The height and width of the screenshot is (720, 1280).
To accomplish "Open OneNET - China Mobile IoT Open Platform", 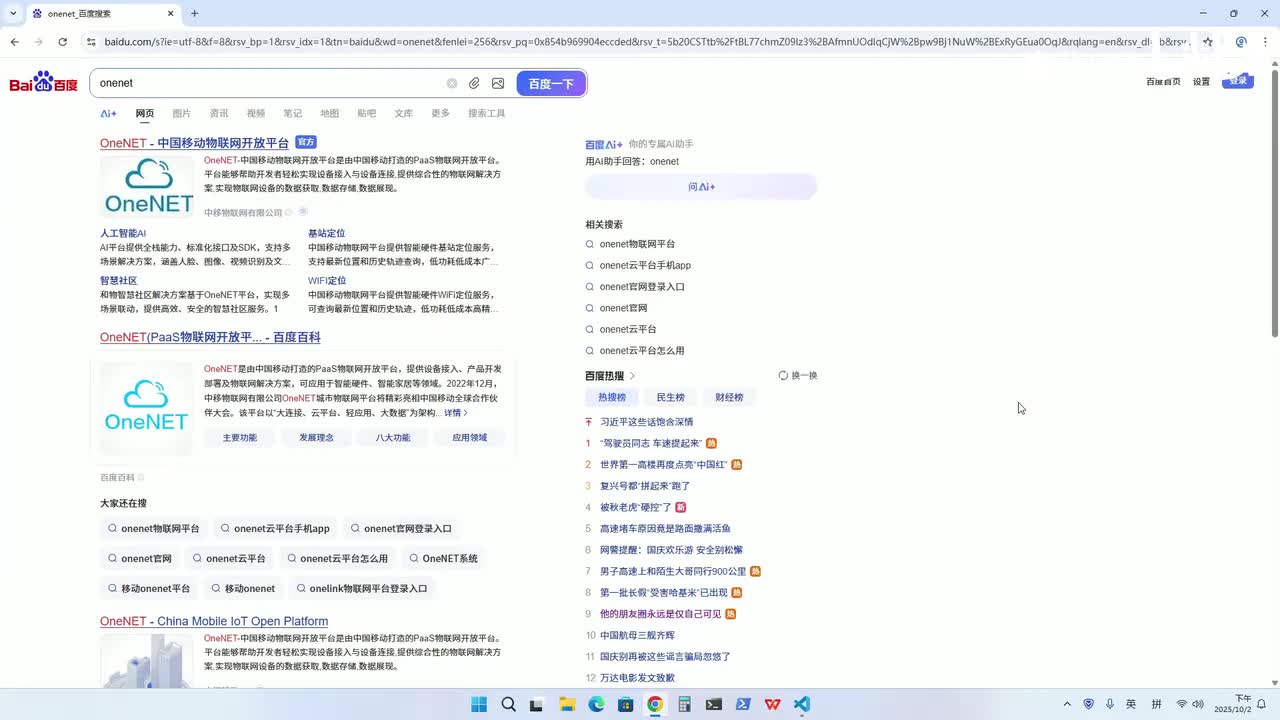I will click(214, 621).
